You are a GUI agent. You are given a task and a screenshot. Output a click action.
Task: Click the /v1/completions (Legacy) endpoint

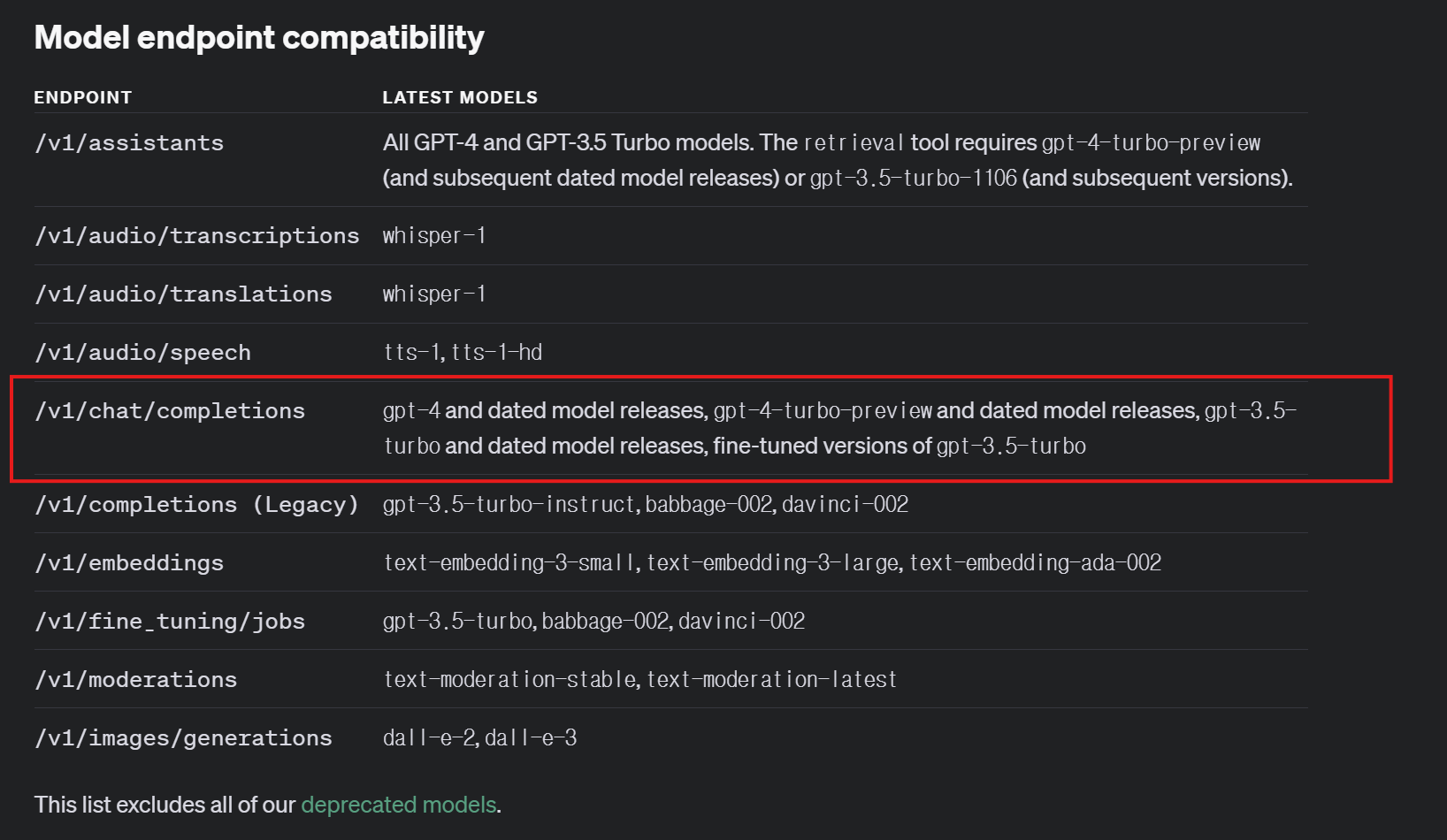196,505
